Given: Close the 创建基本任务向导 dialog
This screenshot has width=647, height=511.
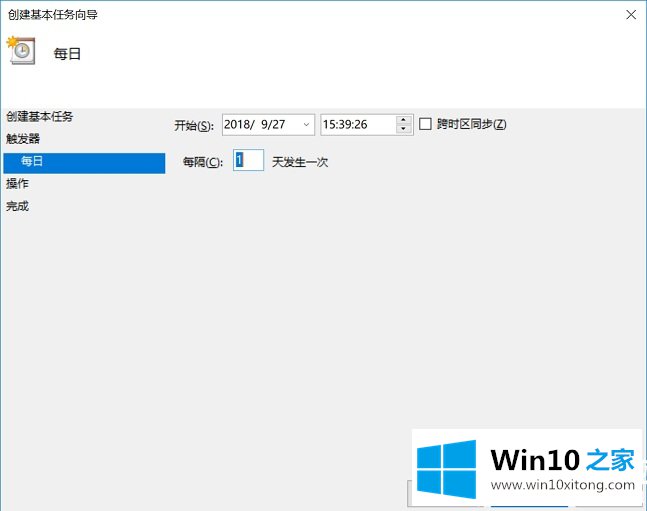Looking at the screenshot, I should point(630,15).
